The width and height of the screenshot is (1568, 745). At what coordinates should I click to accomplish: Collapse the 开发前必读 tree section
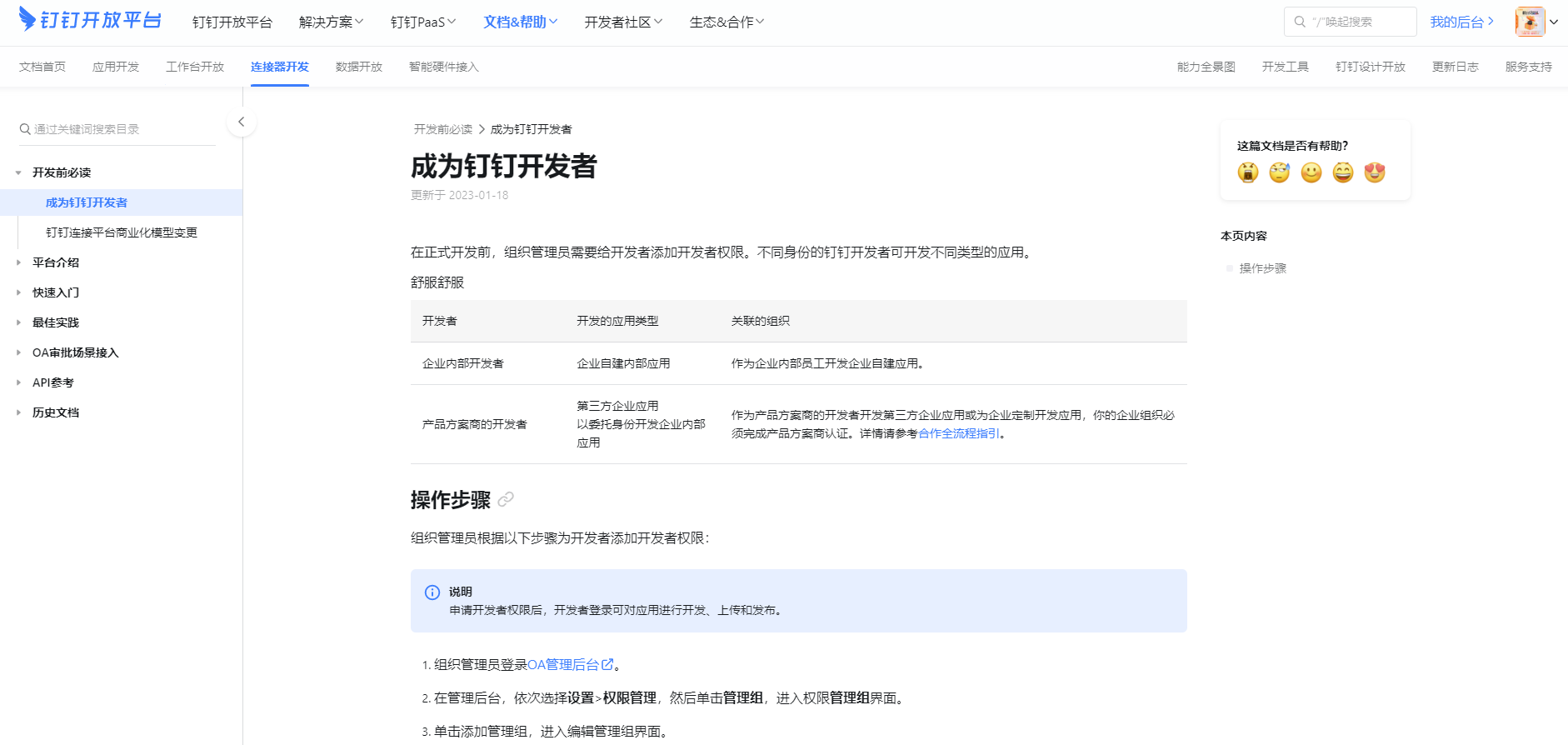point(18,172)
